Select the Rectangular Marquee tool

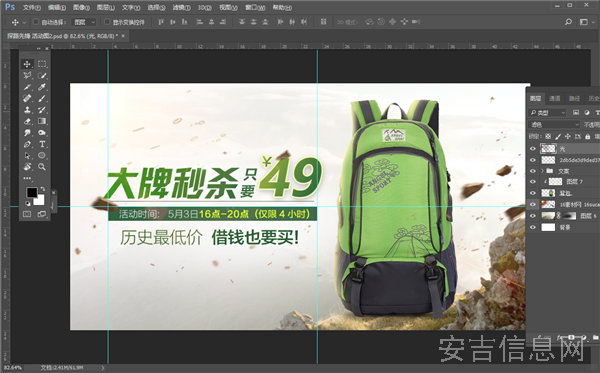point(42,64)
